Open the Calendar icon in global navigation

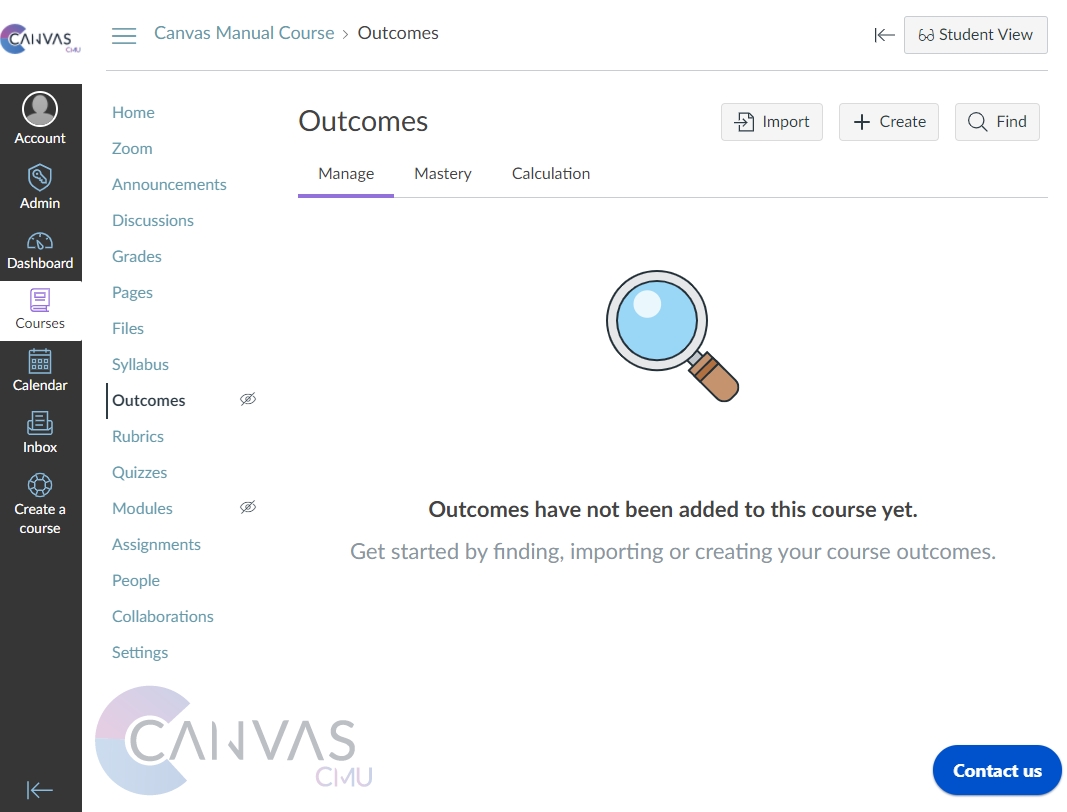pyautogui.click(x=40, y=361)
